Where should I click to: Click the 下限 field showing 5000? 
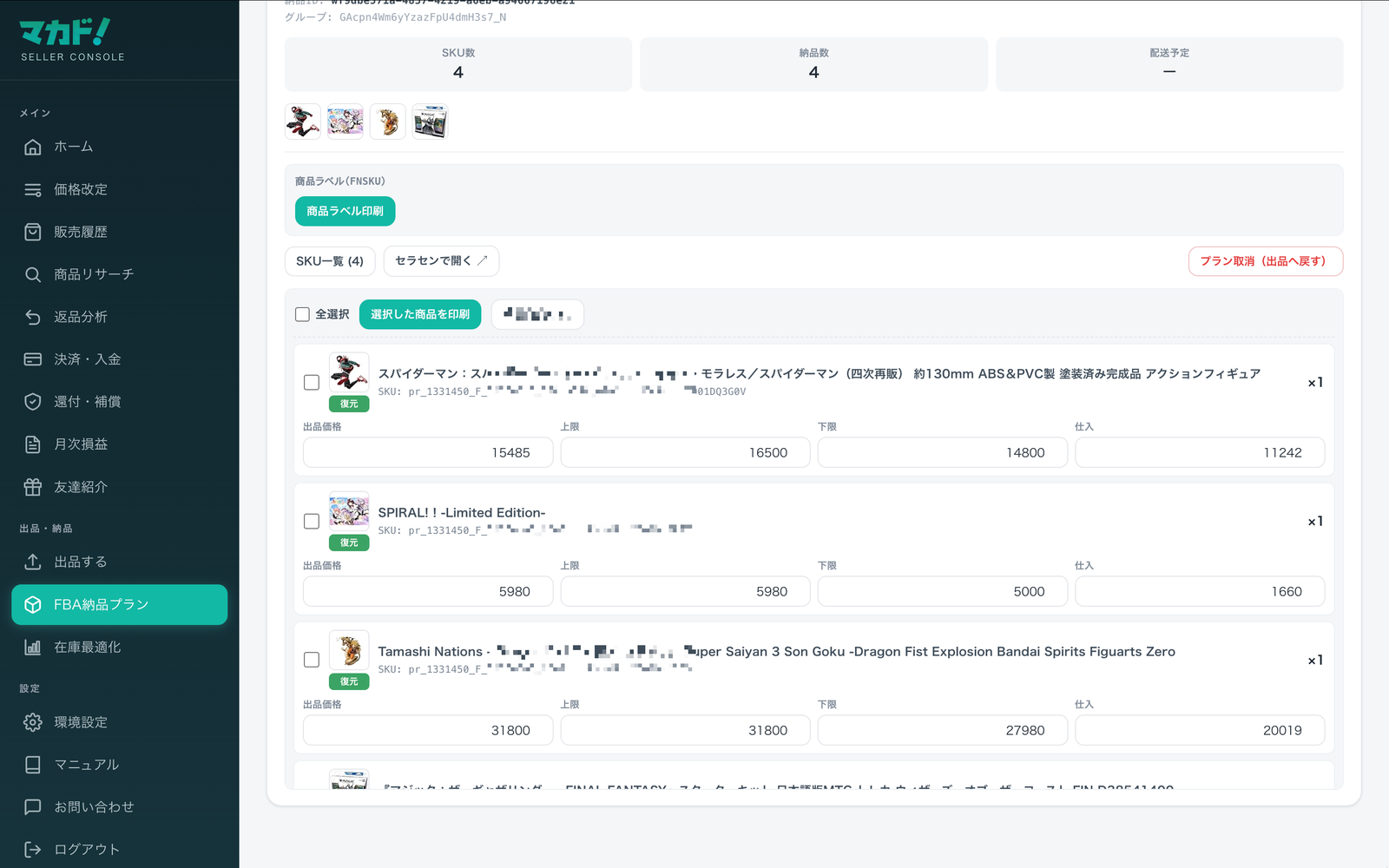pos(943,591)
